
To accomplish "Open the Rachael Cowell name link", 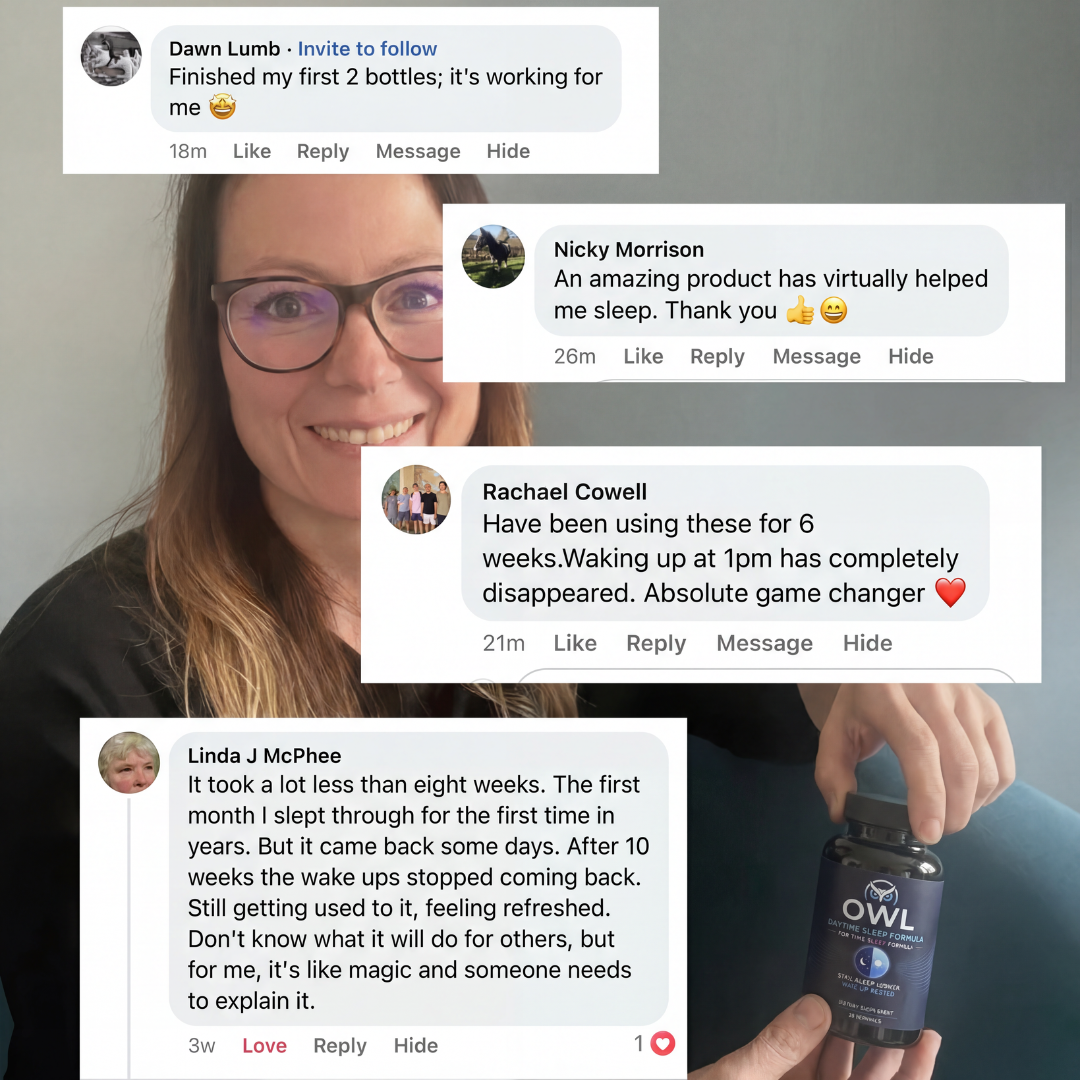I will tap(565, 492).
